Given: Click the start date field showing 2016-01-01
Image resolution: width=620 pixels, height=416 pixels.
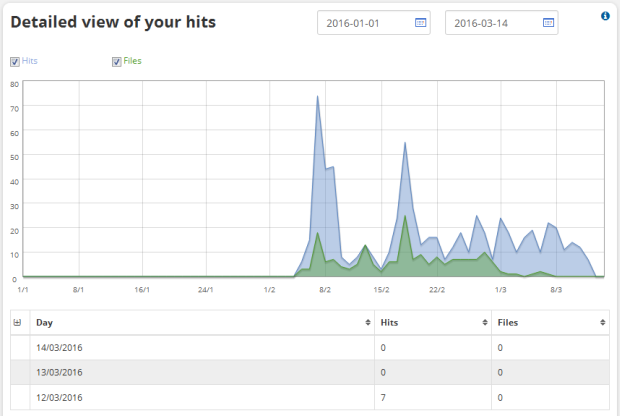Looking at the screenshot, I should pos(362,22).
